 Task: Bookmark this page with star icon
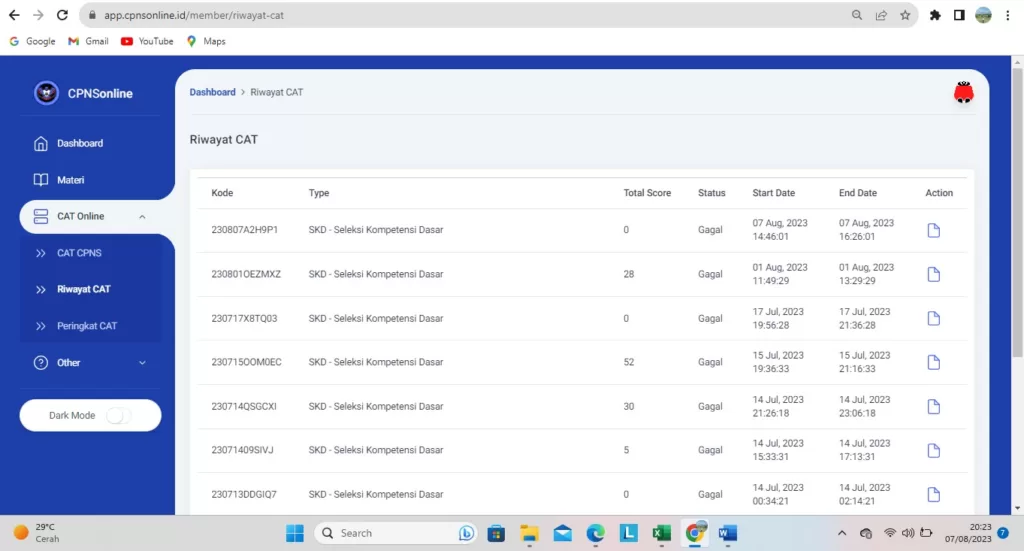pos(905,15)
